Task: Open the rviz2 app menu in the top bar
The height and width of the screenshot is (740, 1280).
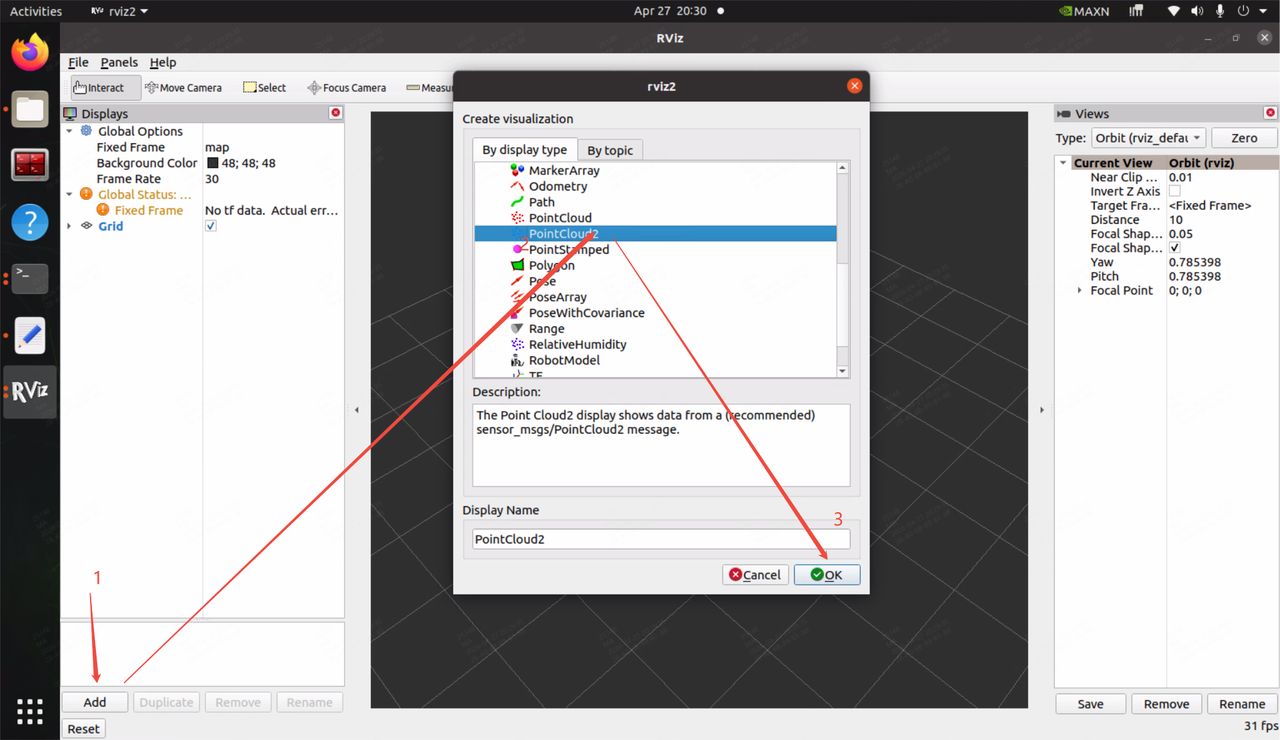Action: pyautogui.click(x=119, y=11)
